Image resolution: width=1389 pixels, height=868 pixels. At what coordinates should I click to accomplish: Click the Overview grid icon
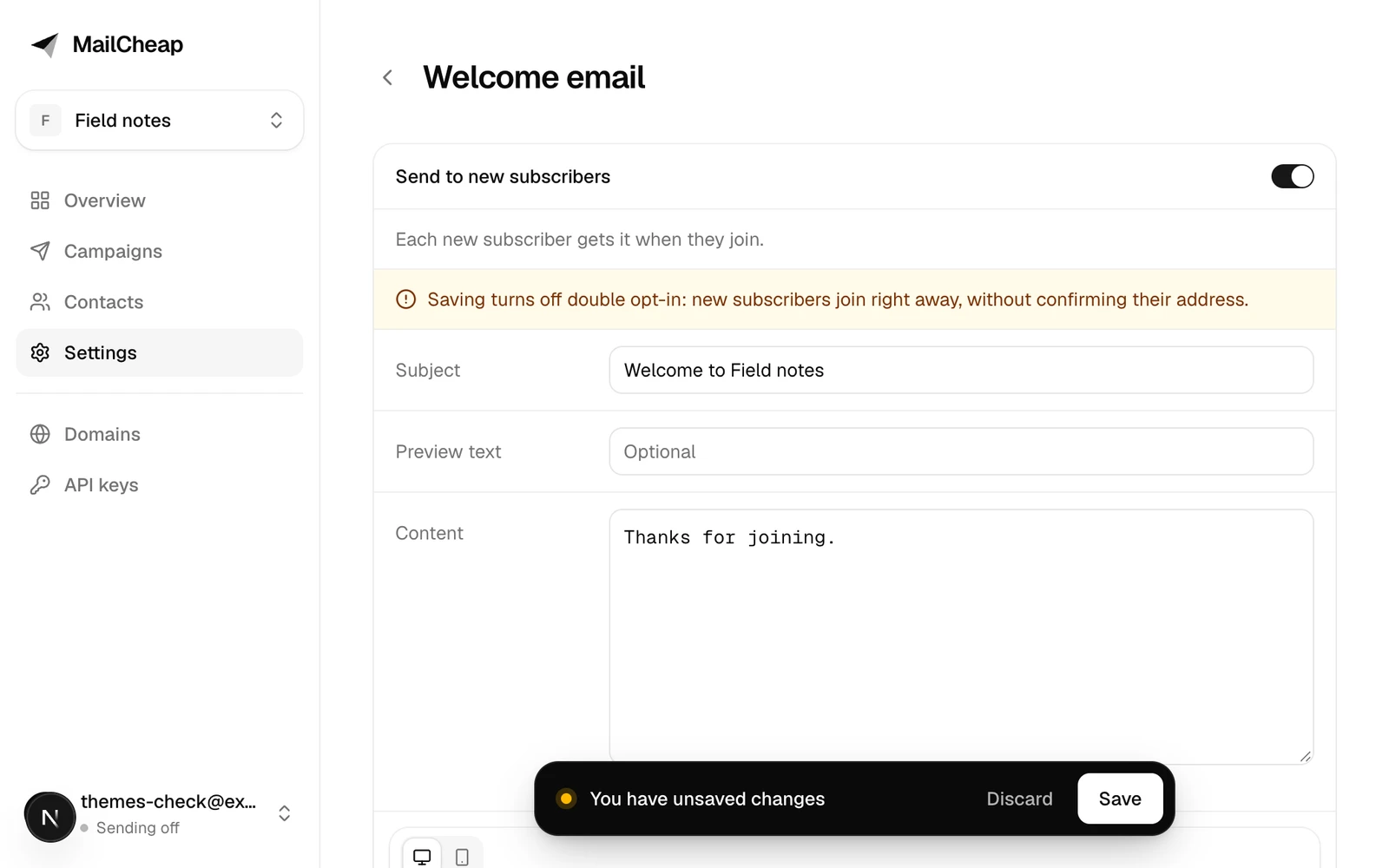pos(40,201)
